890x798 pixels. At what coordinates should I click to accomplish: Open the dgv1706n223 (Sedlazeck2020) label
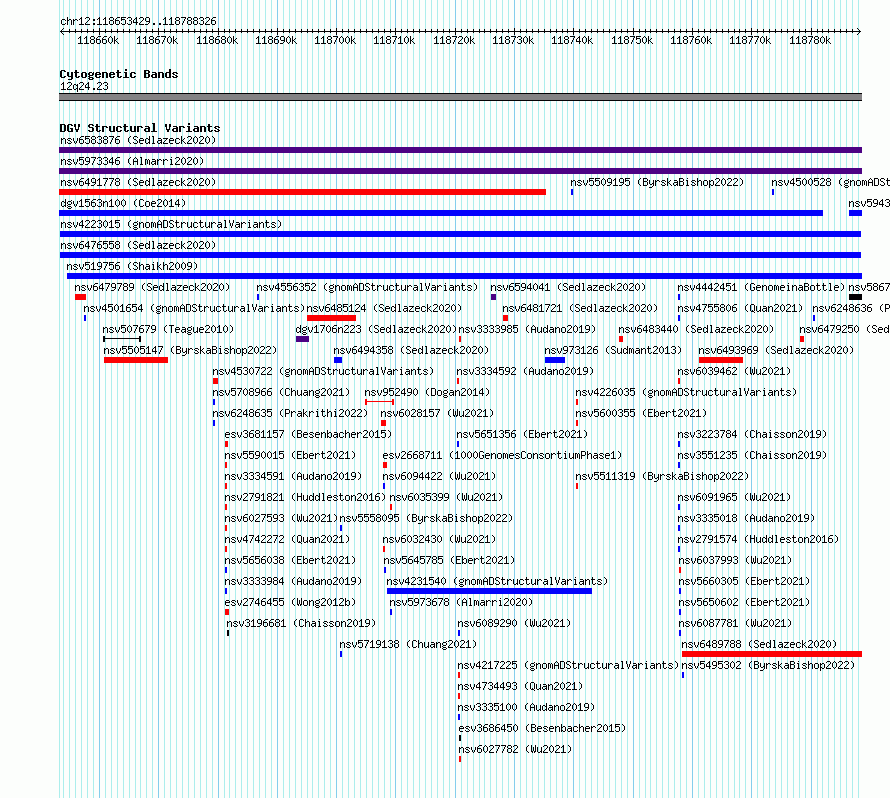tap(376, 329)
